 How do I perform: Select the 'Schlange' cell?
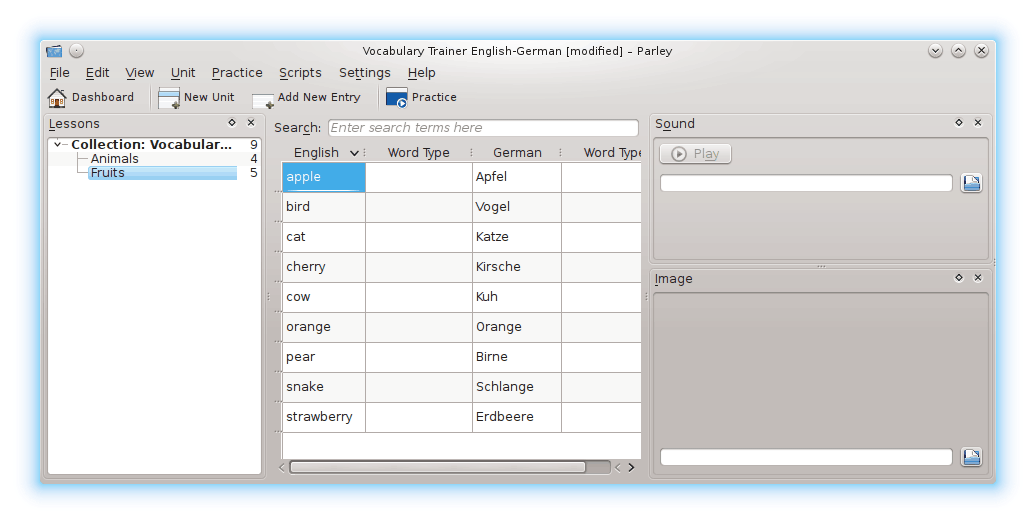point(517,387)
